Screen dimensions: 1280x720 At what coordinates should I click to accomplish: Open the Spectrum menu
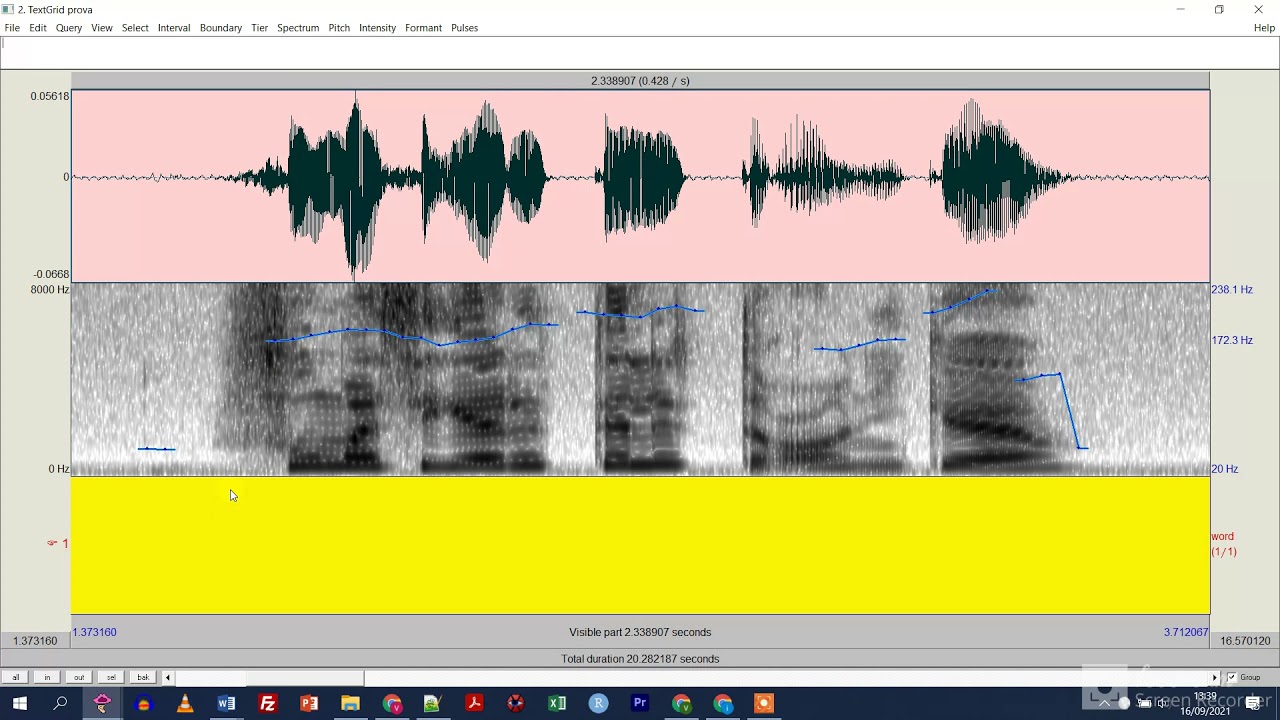click(298, 28)
